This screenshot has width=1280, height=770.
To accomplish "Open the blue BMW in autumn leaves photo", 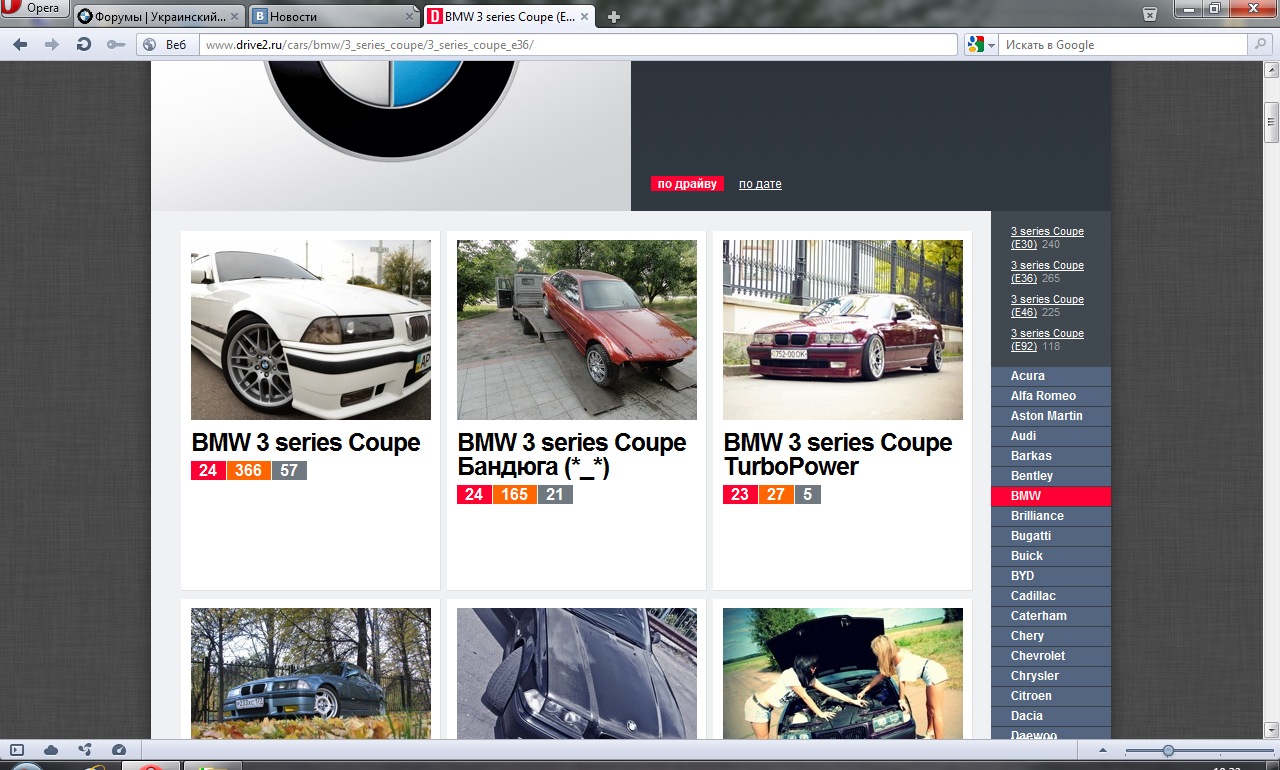I will coord(311,673).
